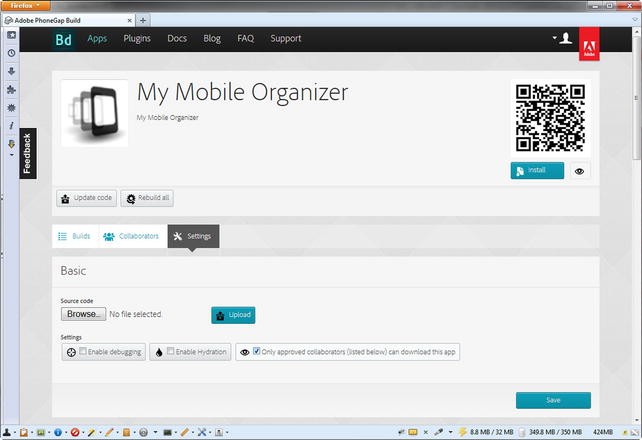Click the Update code button
This screenshot has width=642, height=440.
[86, 198]
